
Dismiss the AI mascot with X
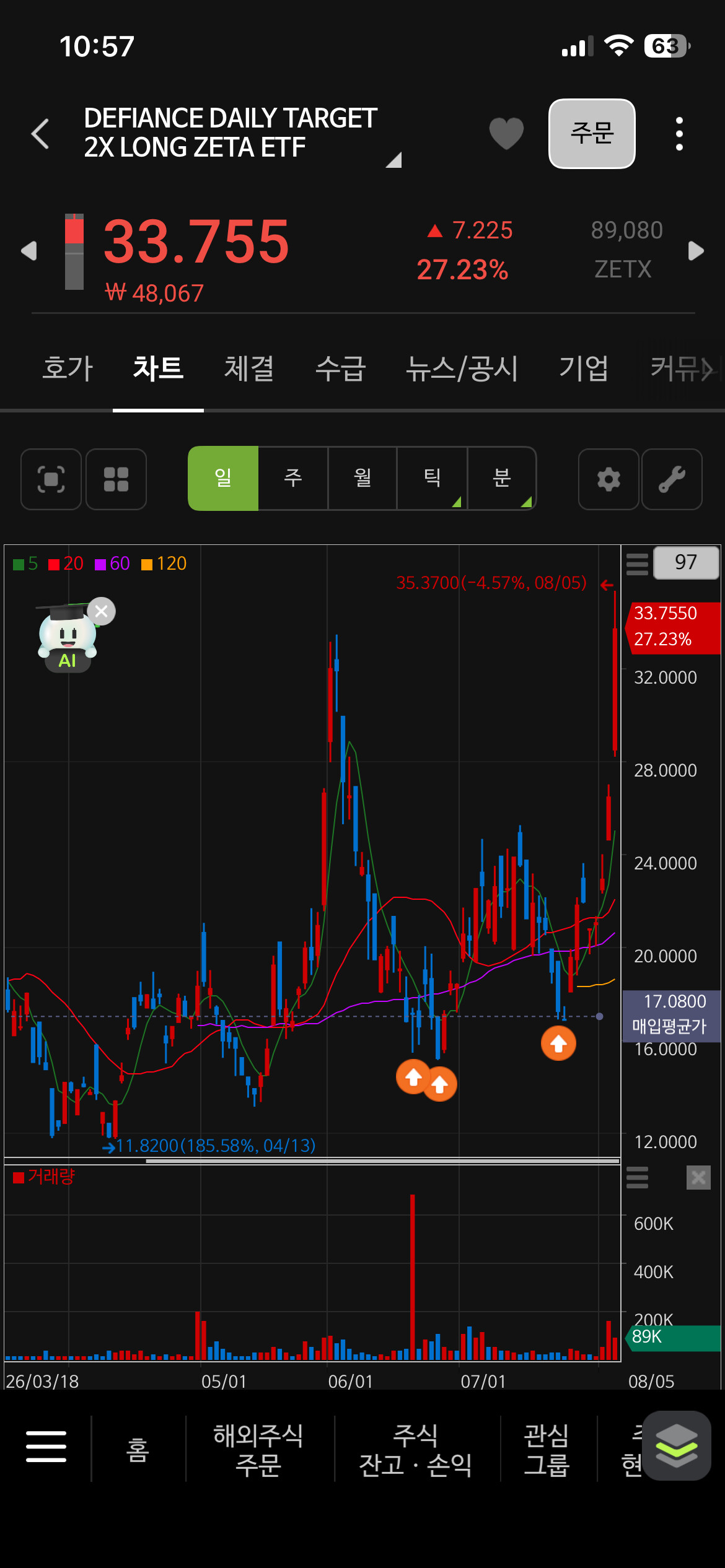coord(102,611)
